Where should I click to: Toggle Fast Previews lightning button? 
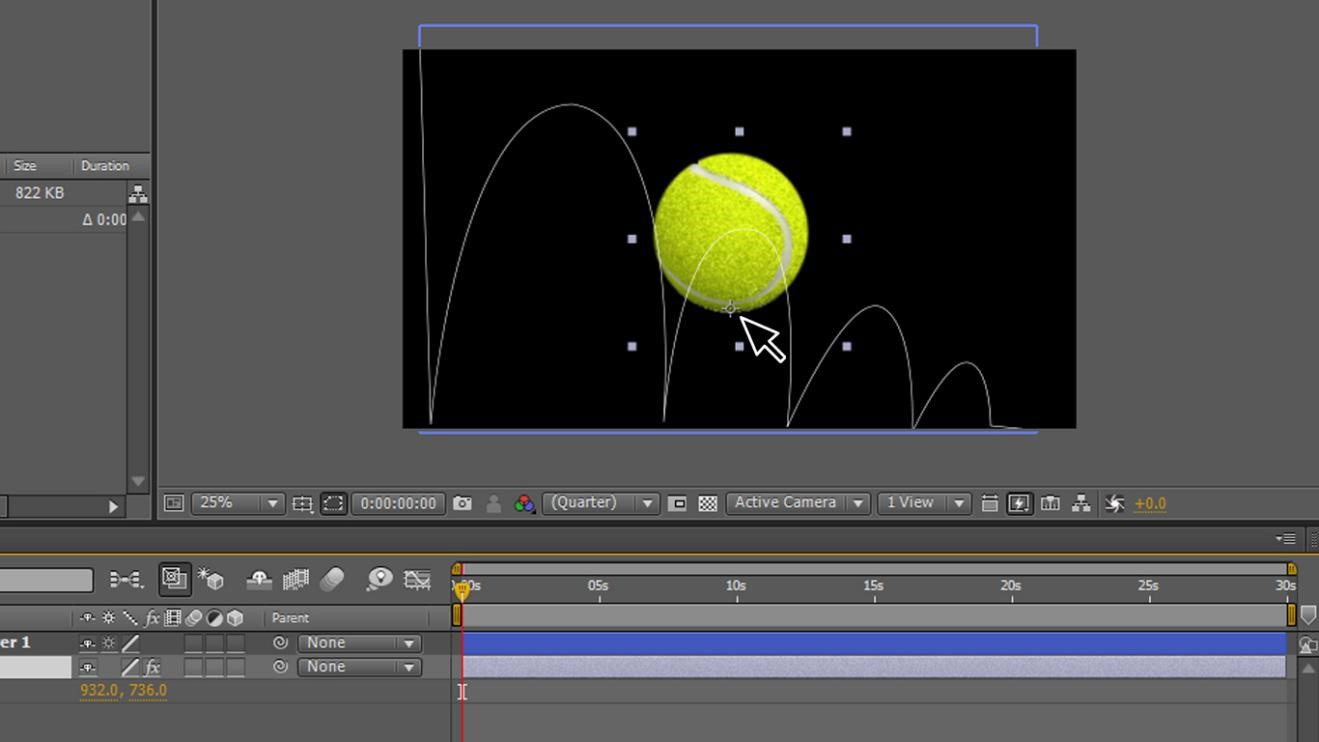click(x=1019, y=504)
